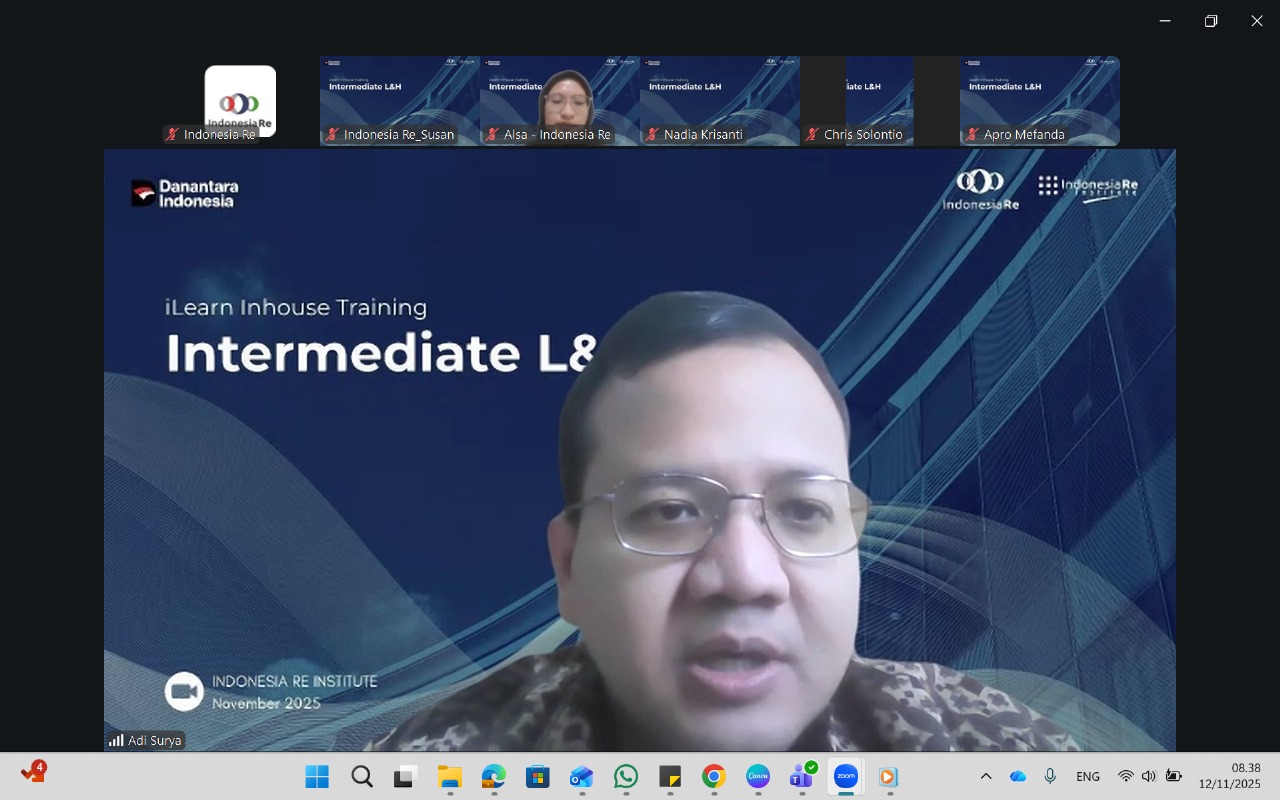
Task: Open Outlook from the taskbar
Action: [582, 777]
